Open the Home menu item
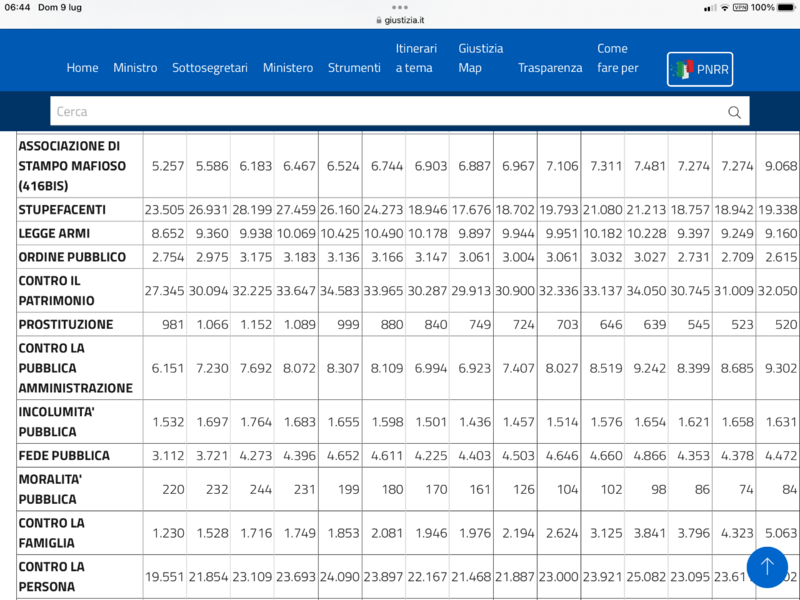800x600 pixels. [x=82, y=68]
